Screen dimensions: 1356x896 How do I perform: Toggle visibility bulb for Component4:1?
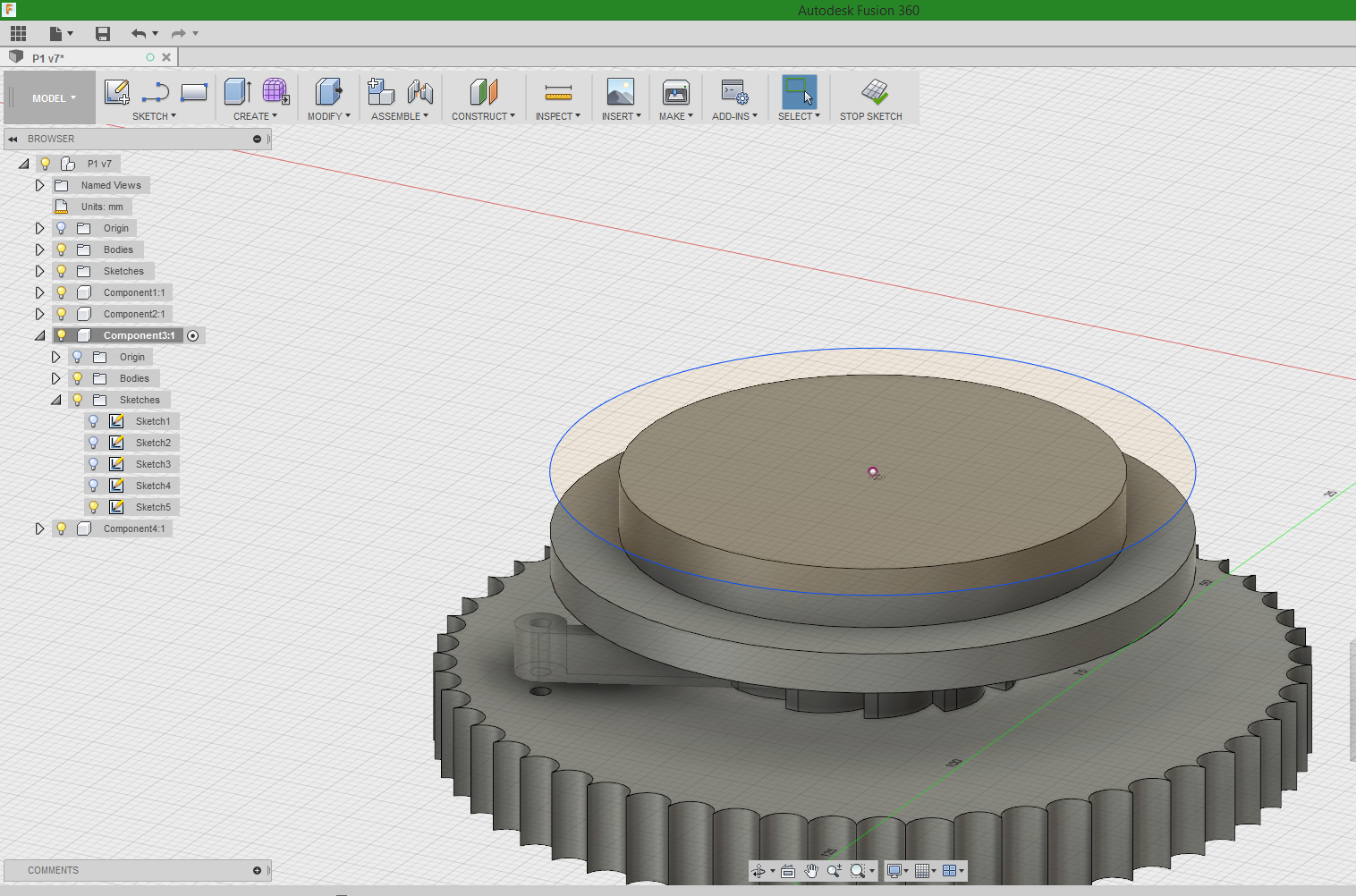(61, 528)
